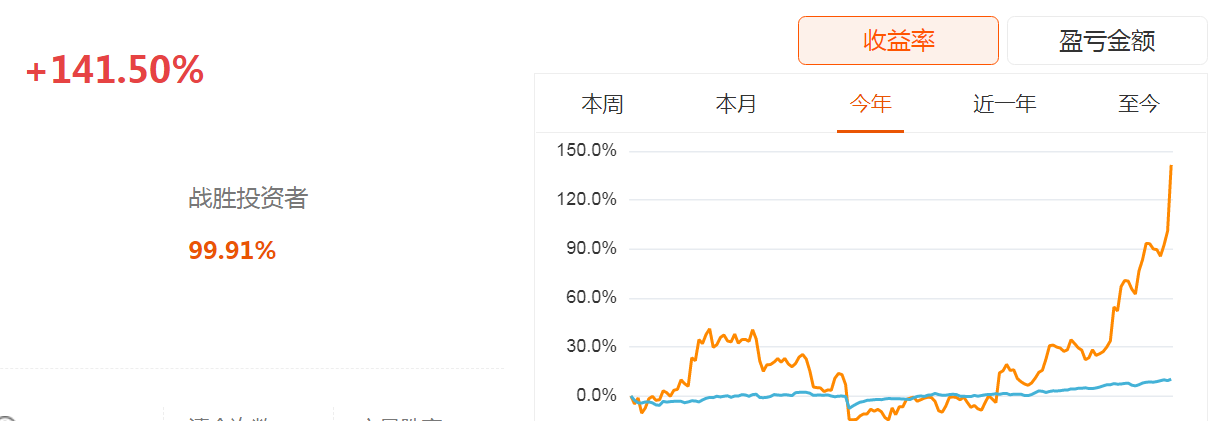Click the partial circular icon at bottom-left
Viewport: 1229px width, 421px height.
[7, 418]
